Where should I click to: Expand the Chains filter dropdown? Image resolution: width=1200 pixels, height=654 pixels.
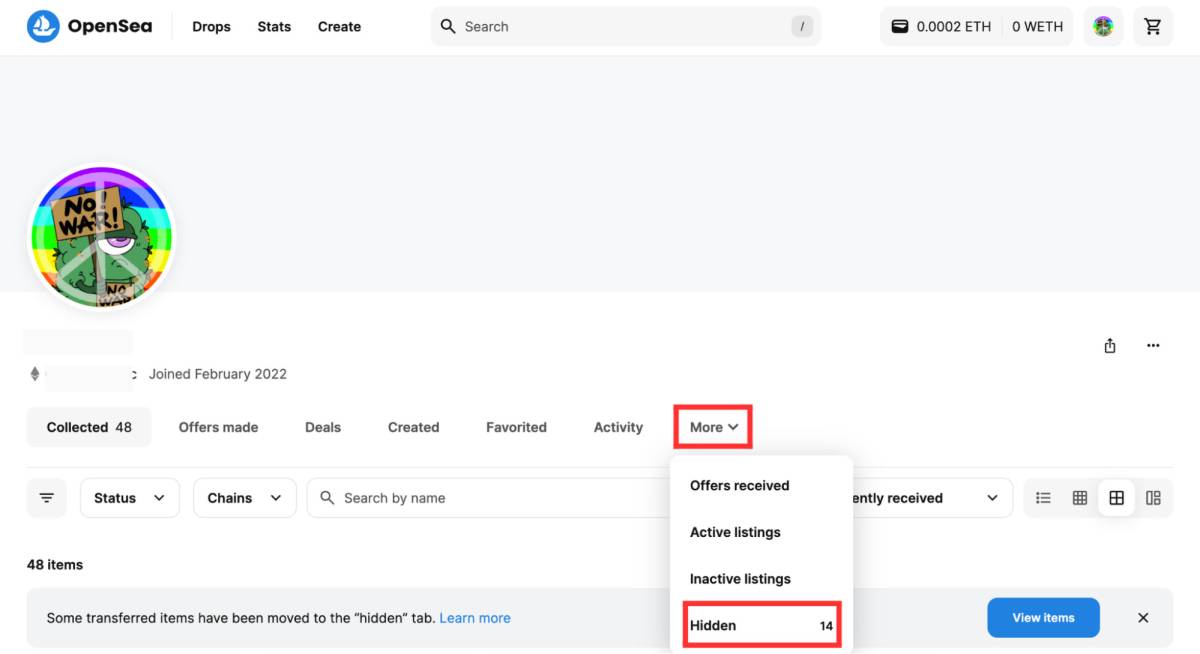coord(244,498)
